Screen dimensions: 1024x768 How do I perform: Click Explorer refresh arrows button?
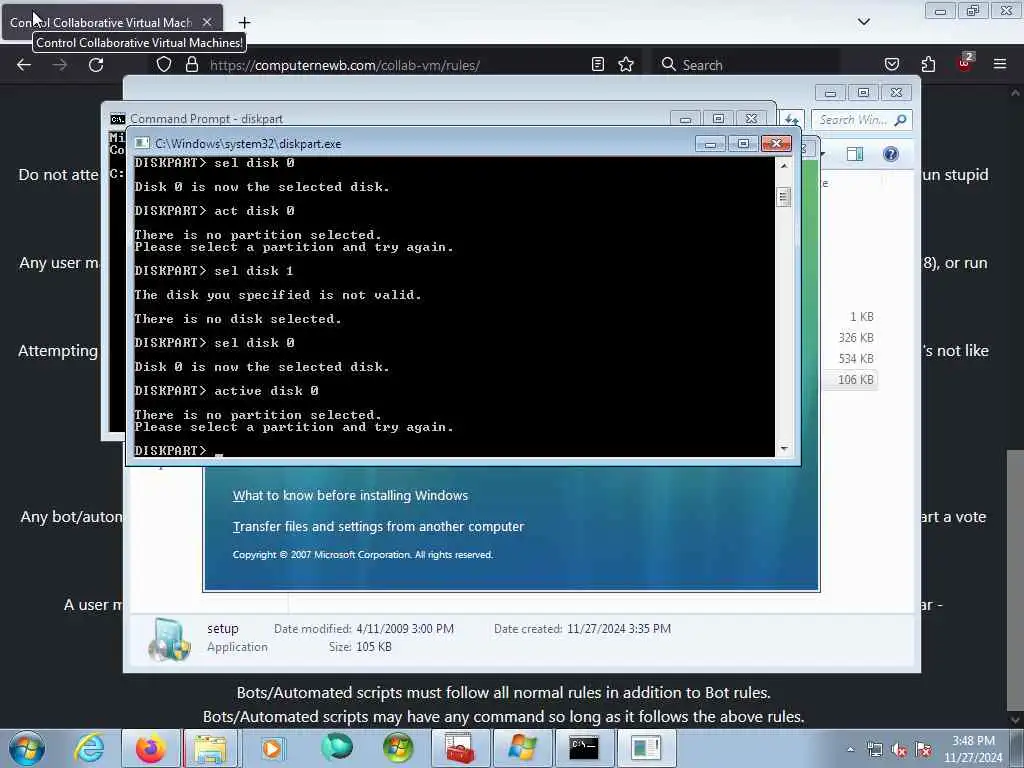(791, 120)
